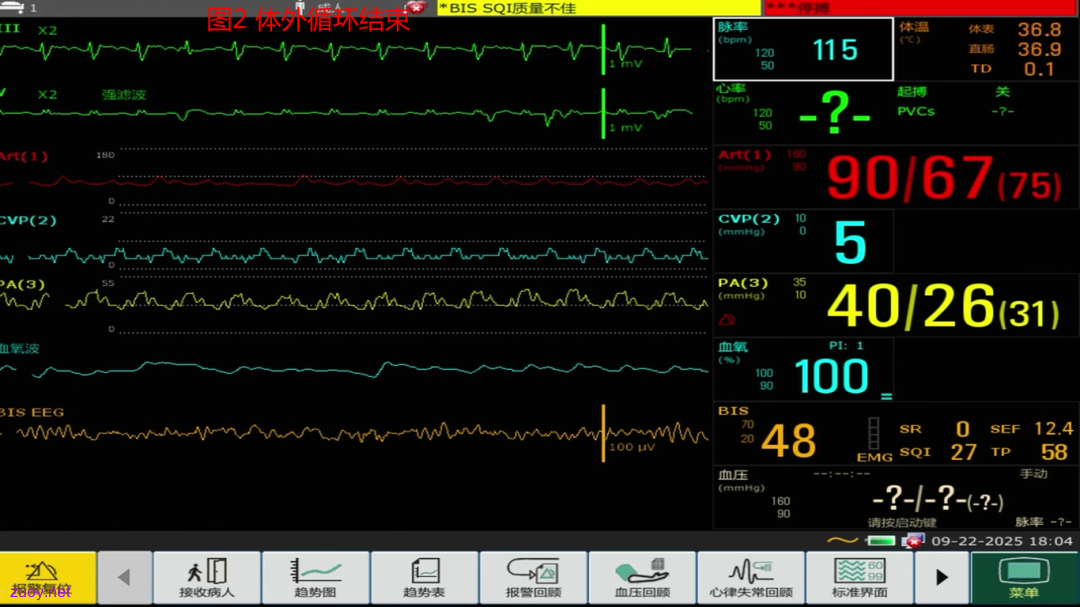Open 心律失常回顾 arrhythmia review
Screen dimensions: 1080x607
click(x=751, y=577)
